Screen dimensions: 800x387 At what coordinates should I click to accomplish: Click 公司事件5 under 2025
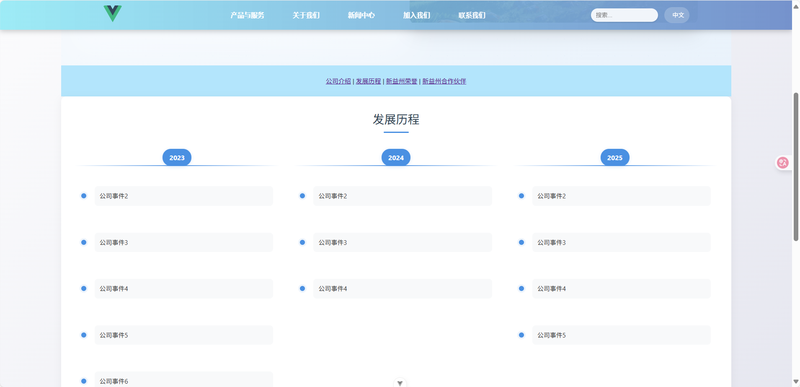click(x=621, y=335)
